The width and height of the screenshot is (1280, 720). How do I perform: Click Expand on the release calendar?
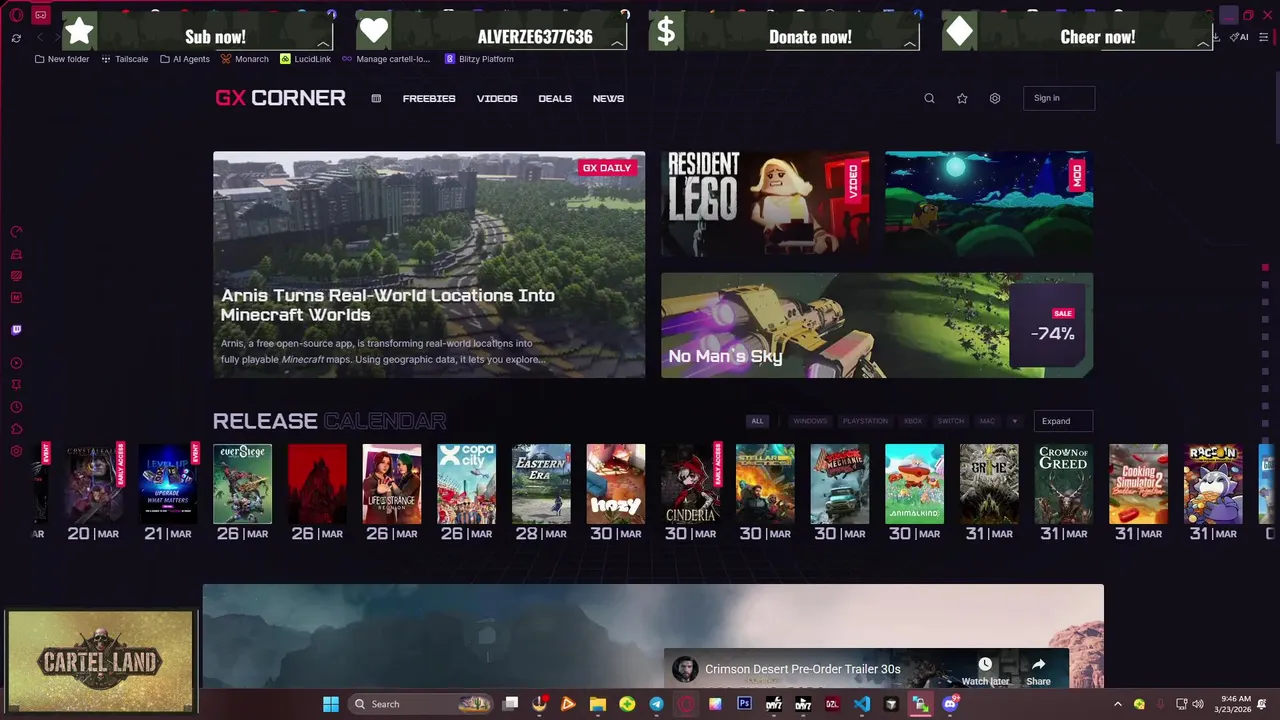click(1062, 421)
